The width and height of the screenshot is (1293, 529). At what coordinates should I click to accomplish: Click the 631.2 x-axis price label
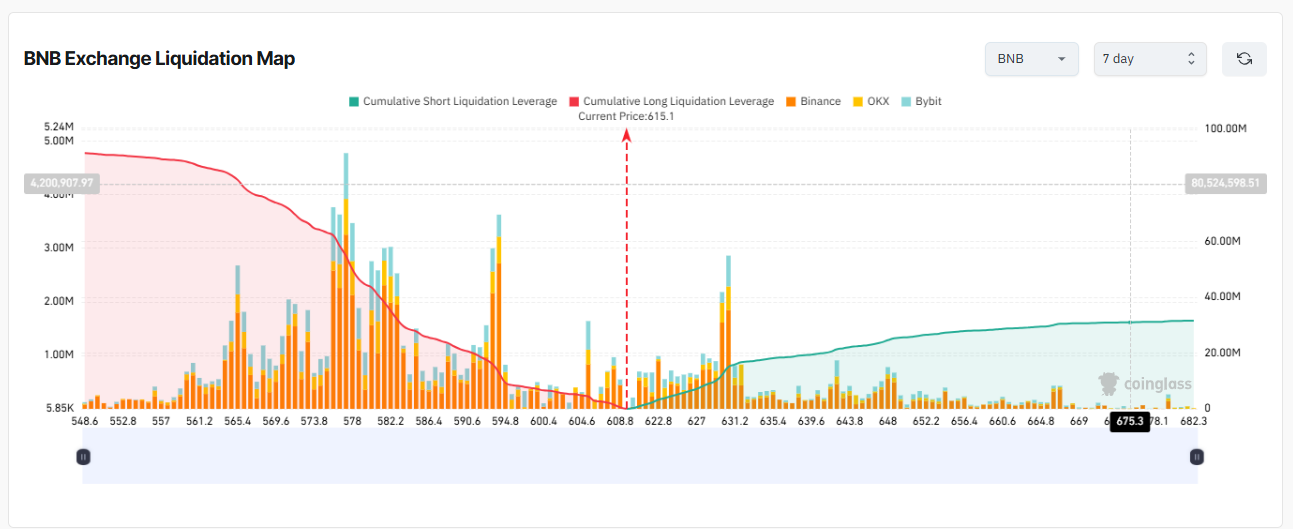coord(733,422)
